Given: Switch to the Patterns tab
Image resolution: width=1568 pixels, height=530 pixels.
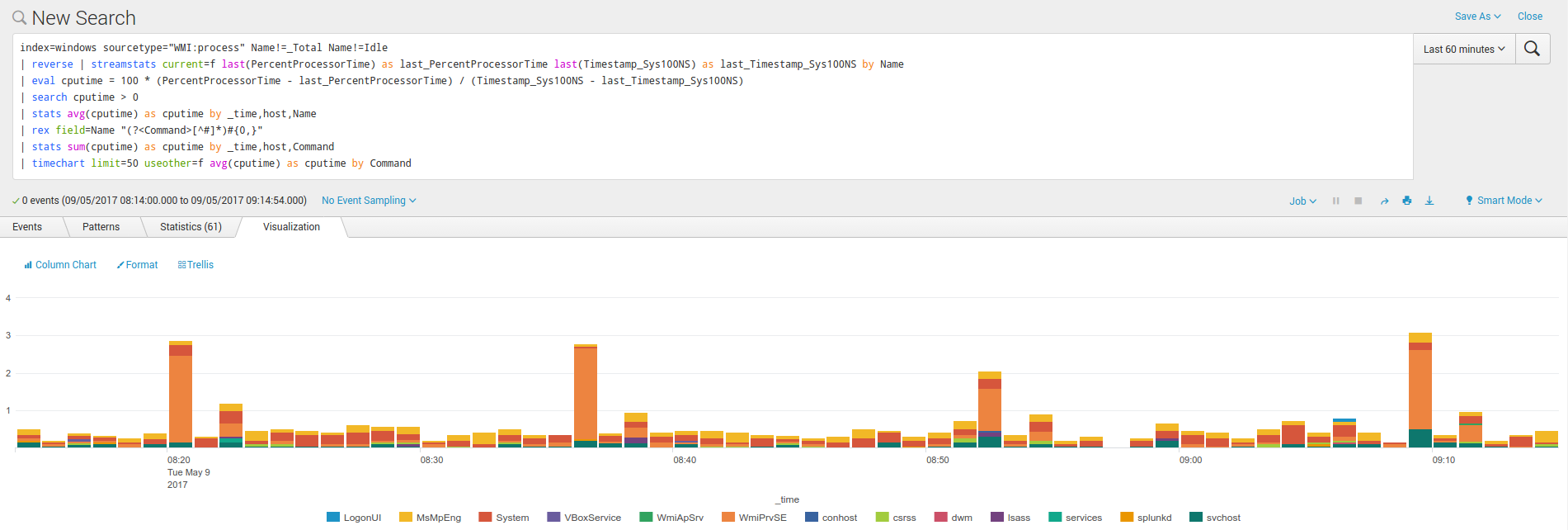Looking at the screenshot, I should point(101,227).
